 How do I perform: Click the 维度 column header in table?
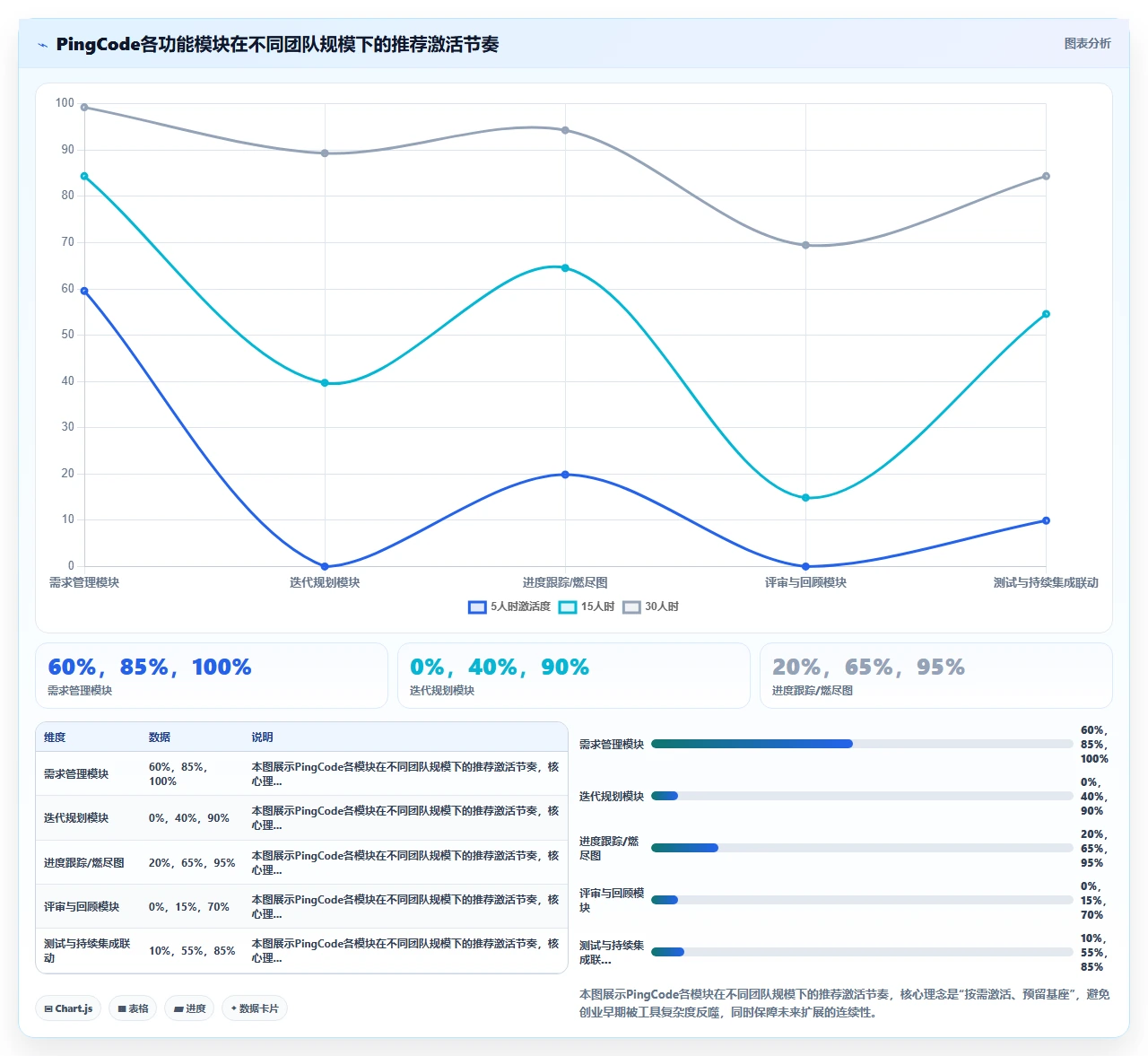point(55,737)
